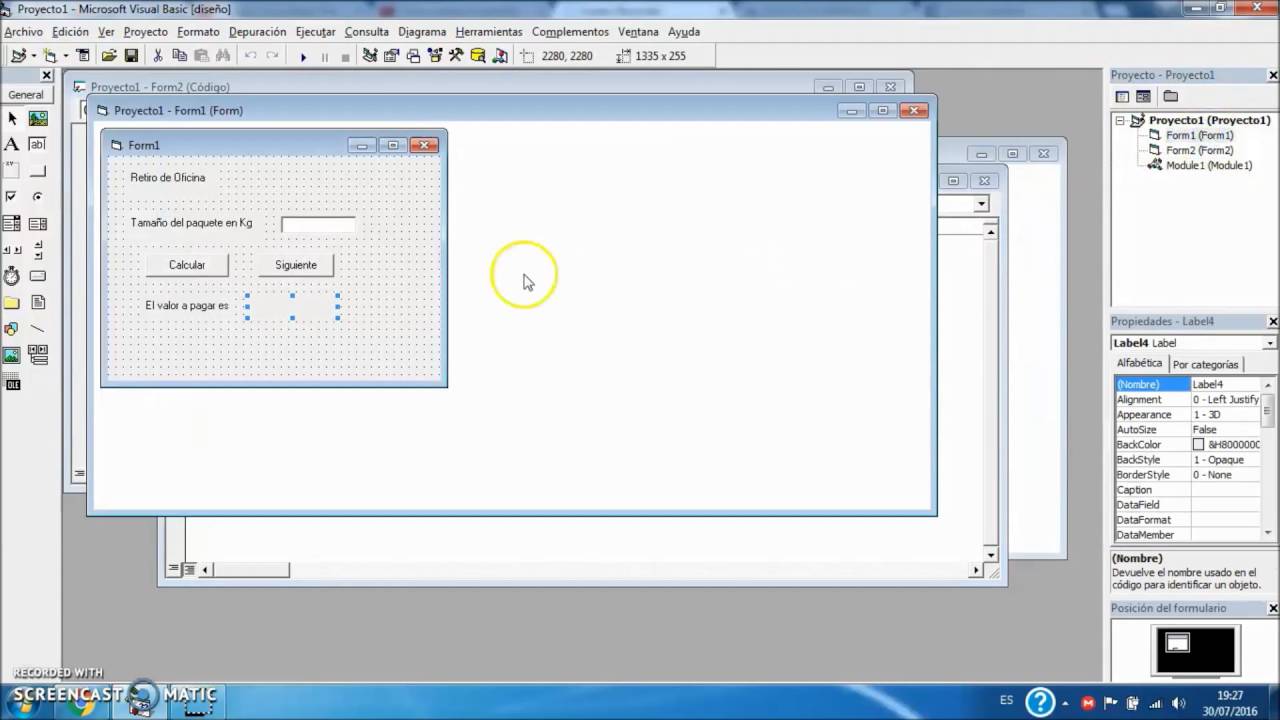1280x720 pixels.
Task: Select the Frame control tool
Action: (12, 171)
